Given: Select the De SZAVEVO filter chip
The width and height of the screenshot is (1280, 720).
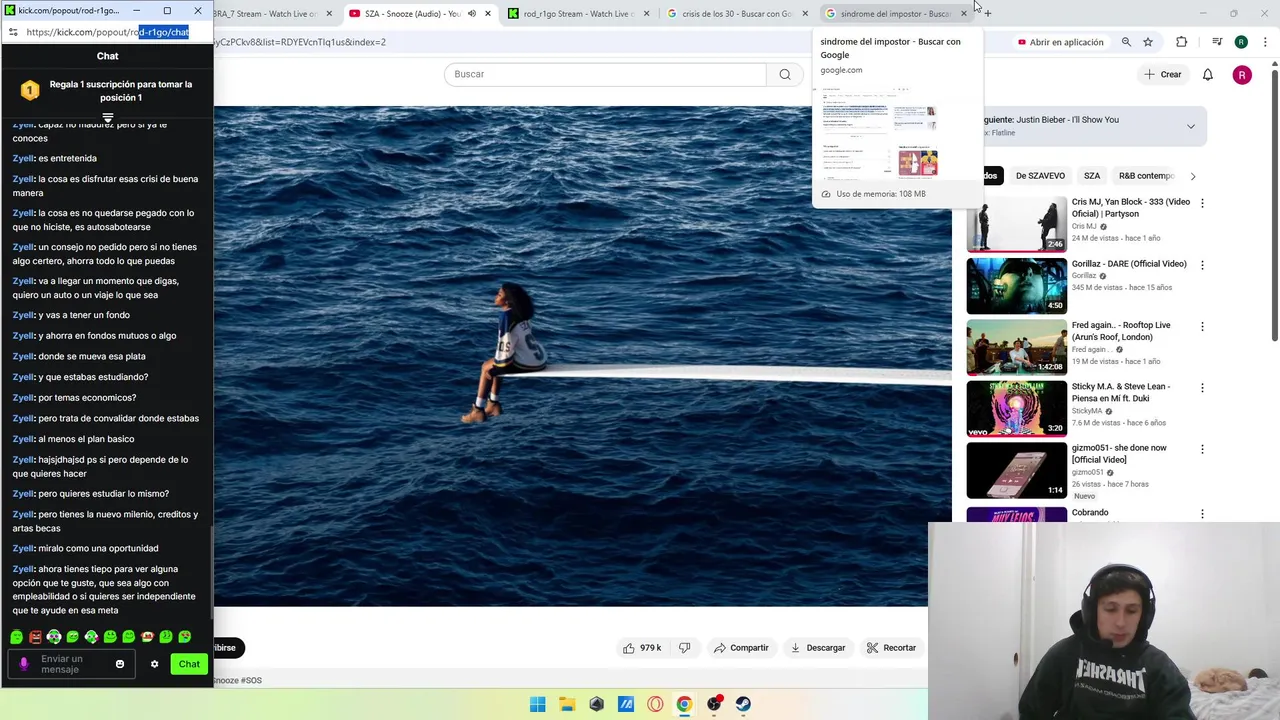Looking at the screenshot, I should coord(1040,176).
